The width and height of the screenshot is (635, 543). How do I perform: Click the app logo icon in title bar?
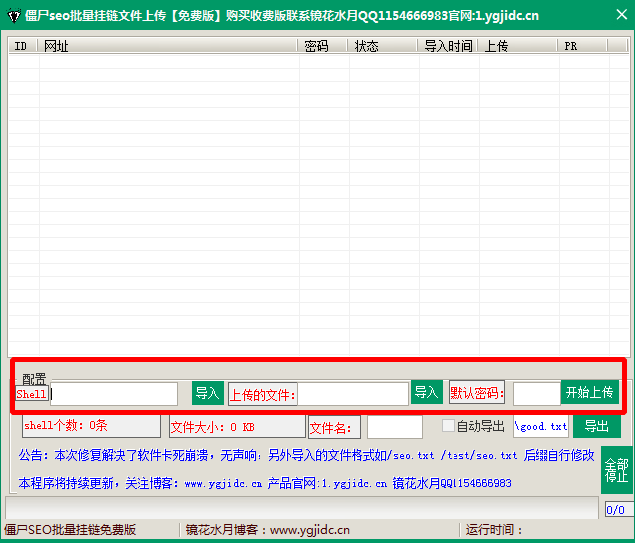click(x=14, y=16)
